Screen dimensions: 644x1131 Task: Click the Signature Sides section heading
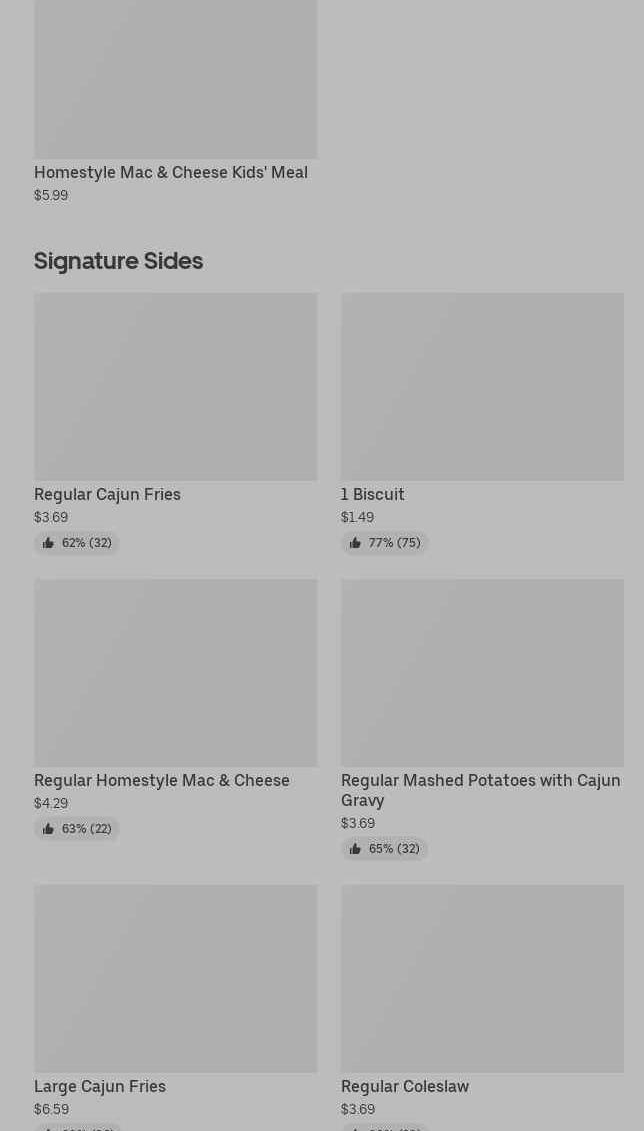coord(118,261)
